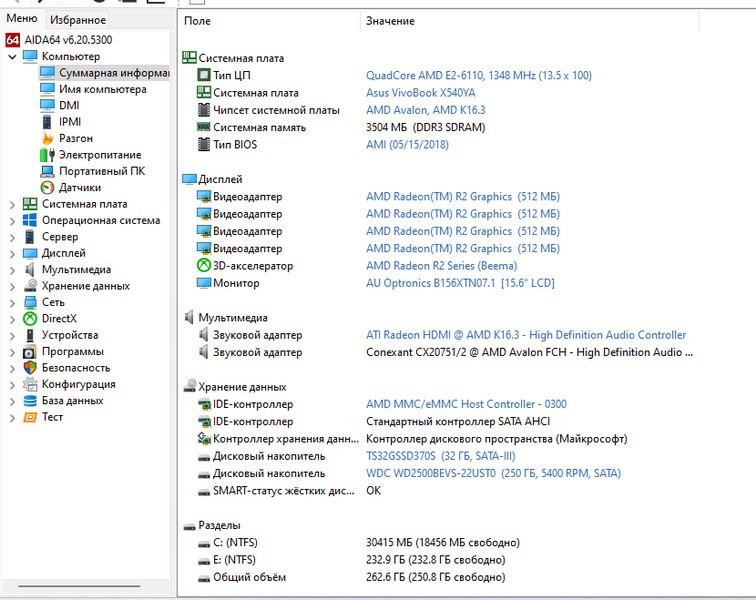Click the horizontal scrollbar in tree panel

point(84,586)
